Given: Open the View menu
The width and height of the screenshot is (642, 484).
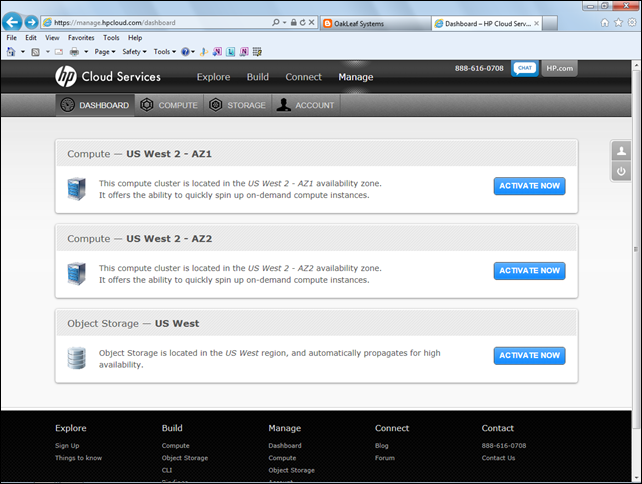Looking at the screenshot, I should [x=52, y=38].
